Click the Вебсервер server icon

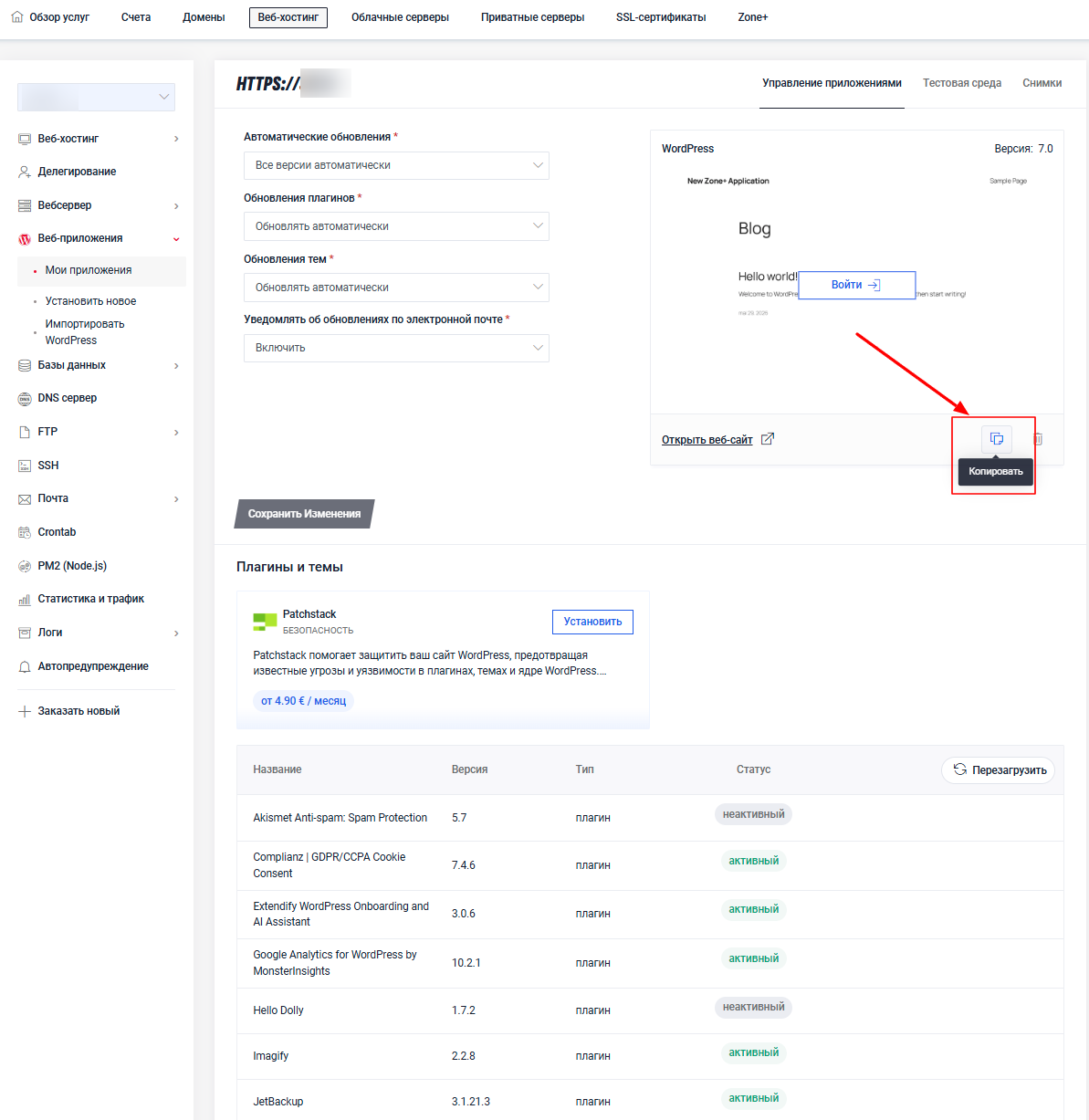click(x=25, y=205)
